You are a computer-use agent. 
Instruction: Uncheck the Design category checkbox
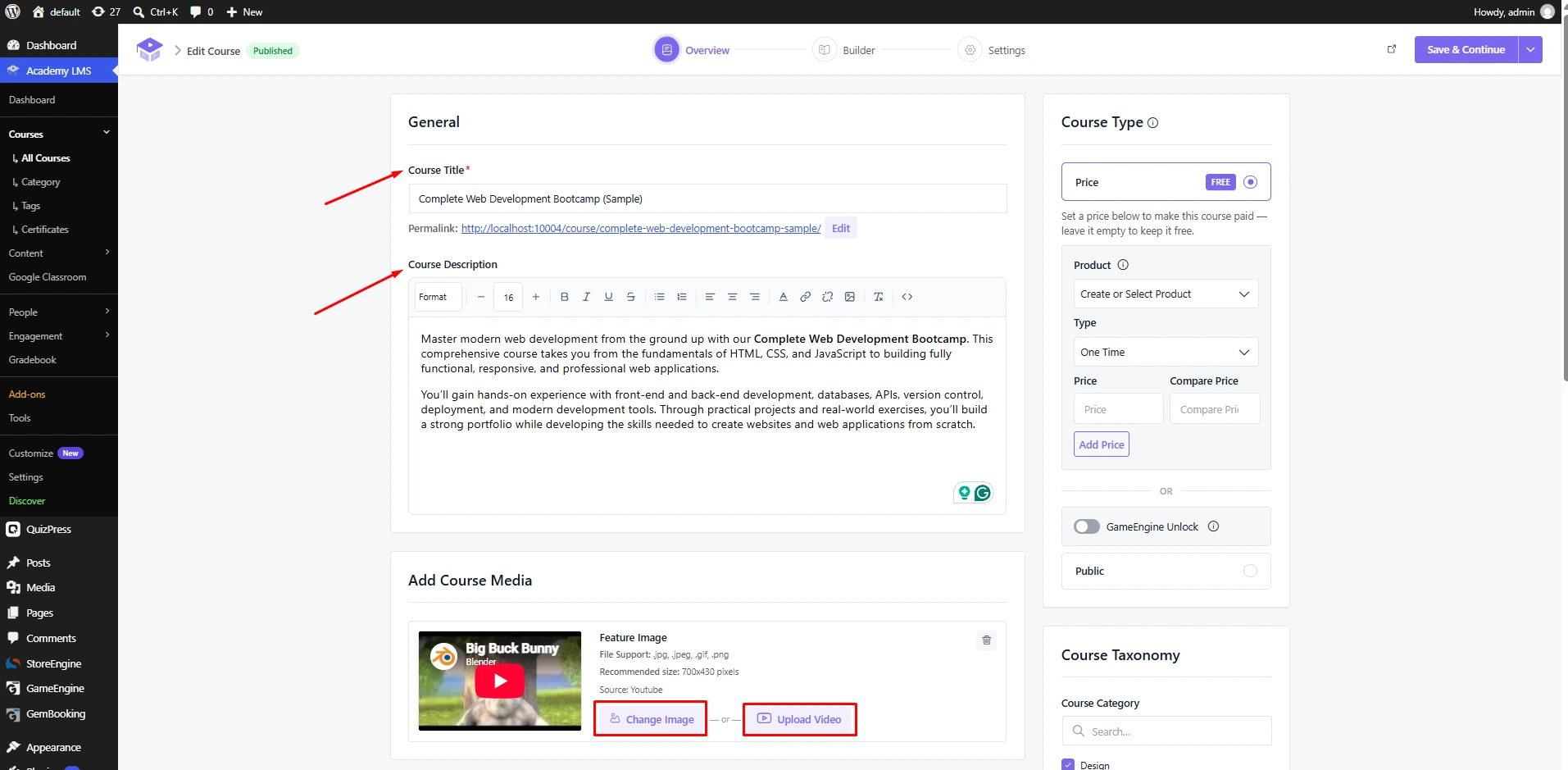1067,764
